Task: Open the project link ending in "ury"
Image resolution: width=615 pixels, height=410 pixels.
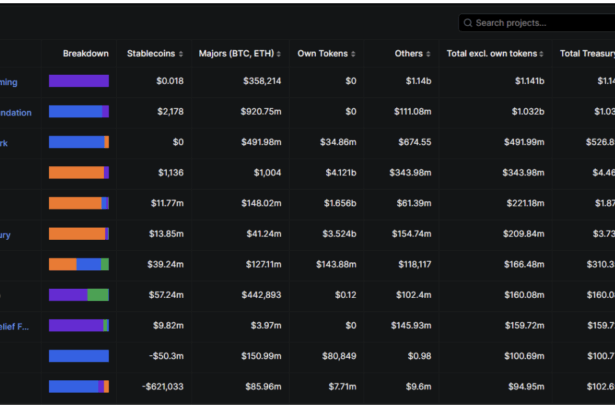Action: click(x=6, y=234)
